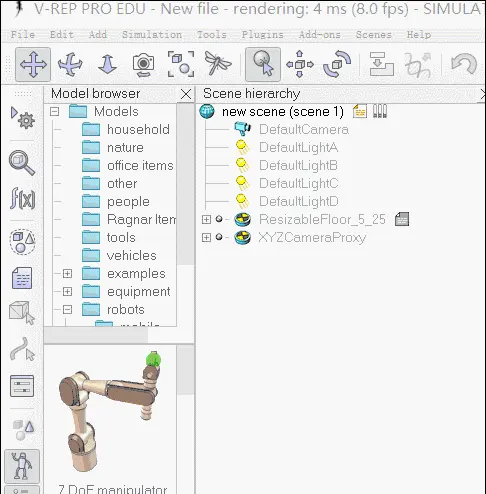Open the user settings sliders icon

pos(22,386)
